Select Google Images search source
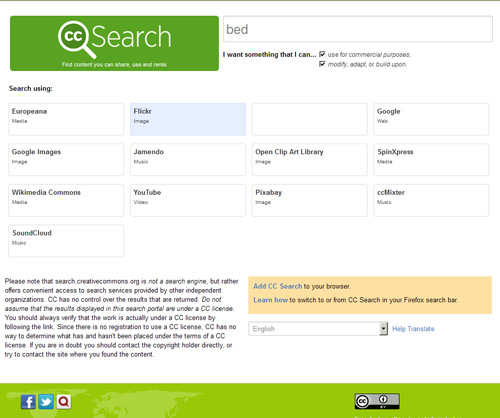This screenshot has width=500, height=418. point(66,160)
